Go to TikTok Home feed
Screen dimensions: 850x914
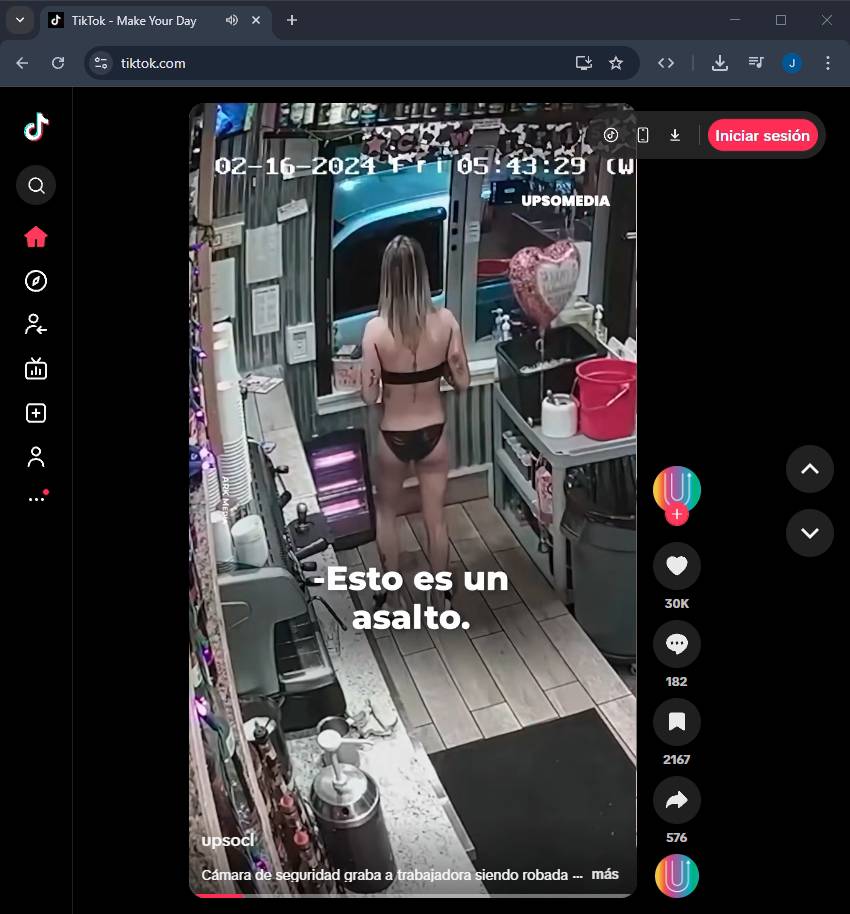[36, 237]
